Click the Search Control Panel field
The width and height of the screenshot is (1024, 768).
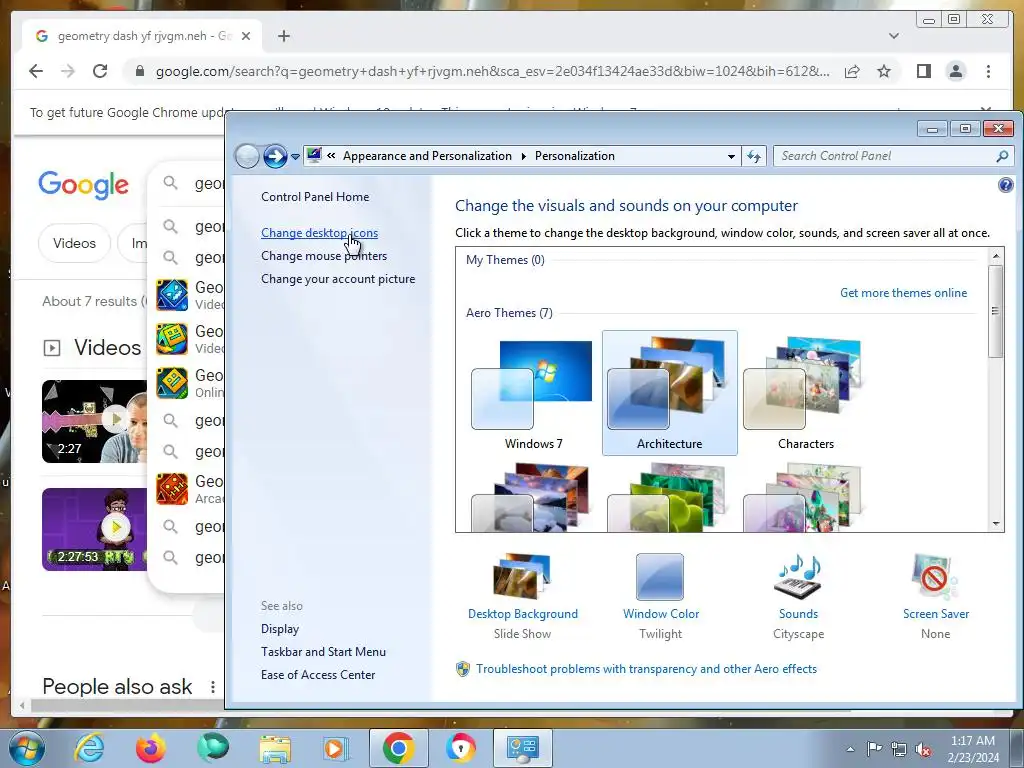click(x=893, y=156)
